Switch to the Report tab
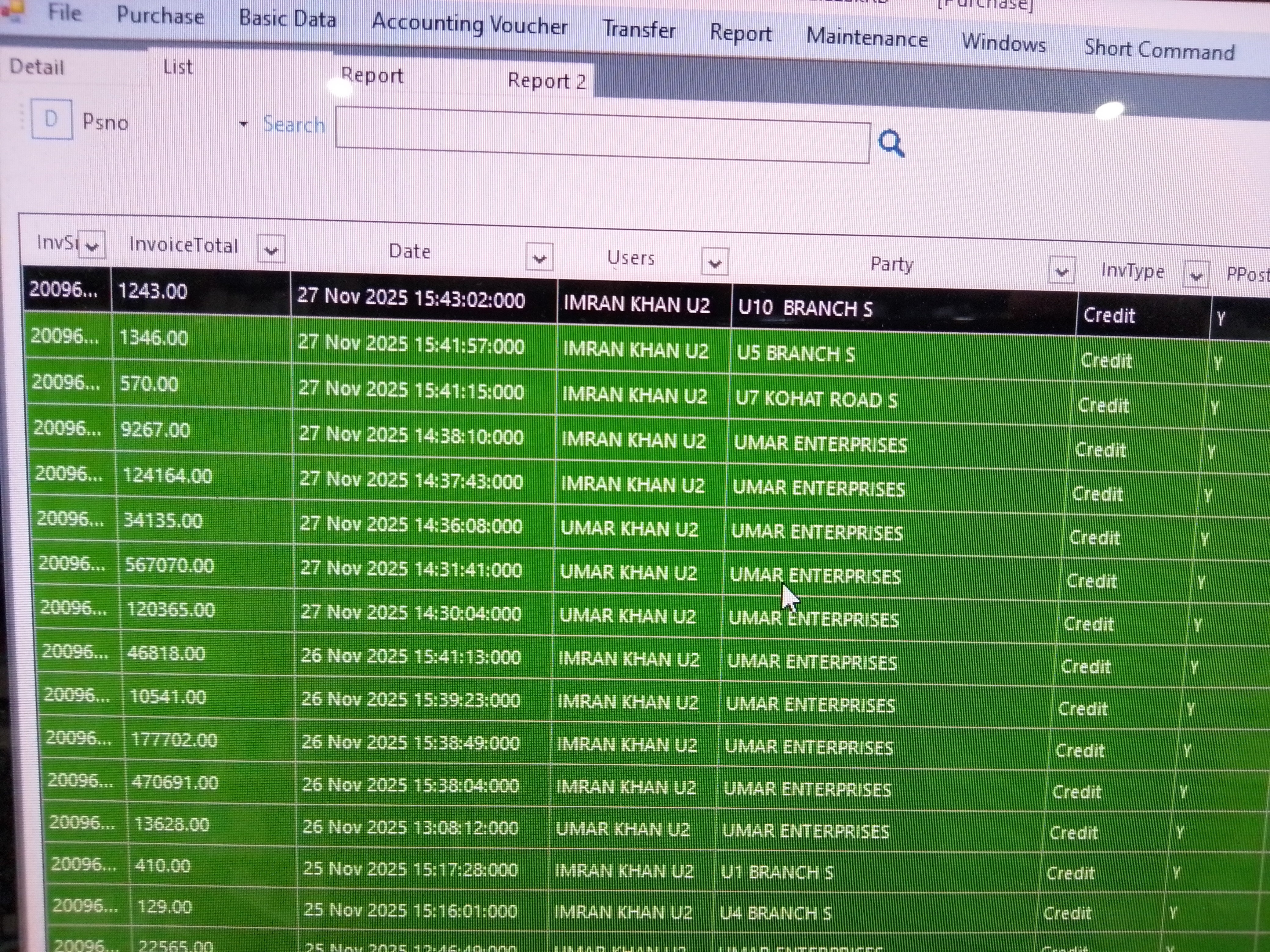Image resolution: width=1270 pixels, height=952 pixels. click(372, 76)
